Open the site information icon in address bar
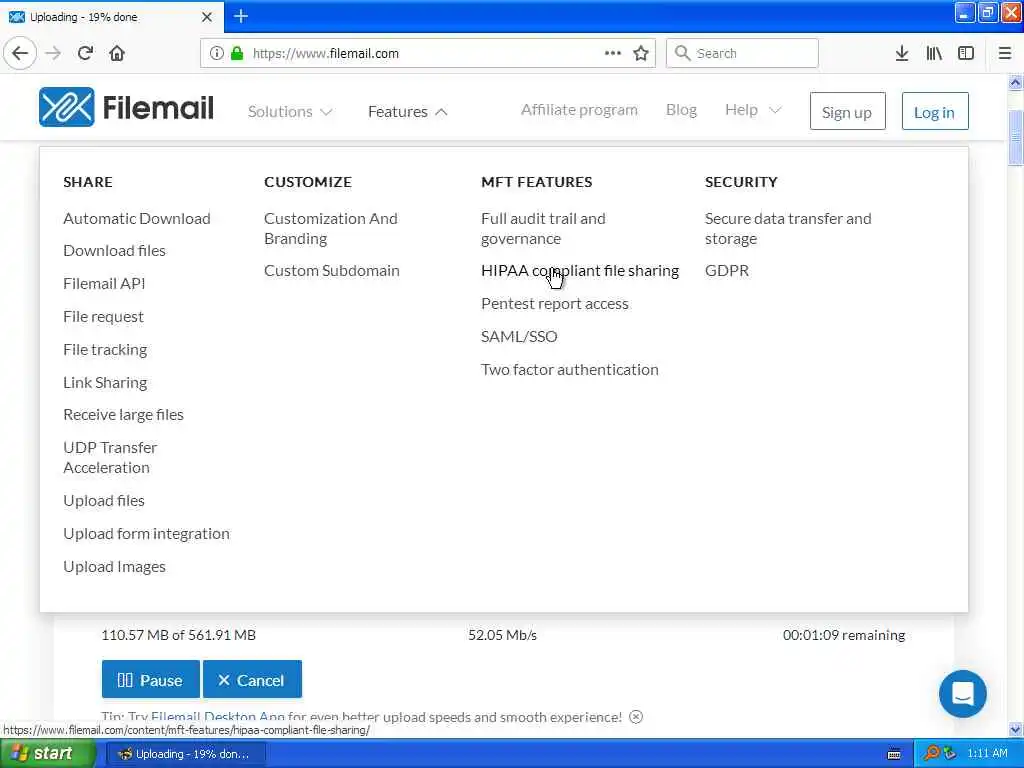Image resolution: width=1024 pixels, height=768 pixels. click(216, 54)
